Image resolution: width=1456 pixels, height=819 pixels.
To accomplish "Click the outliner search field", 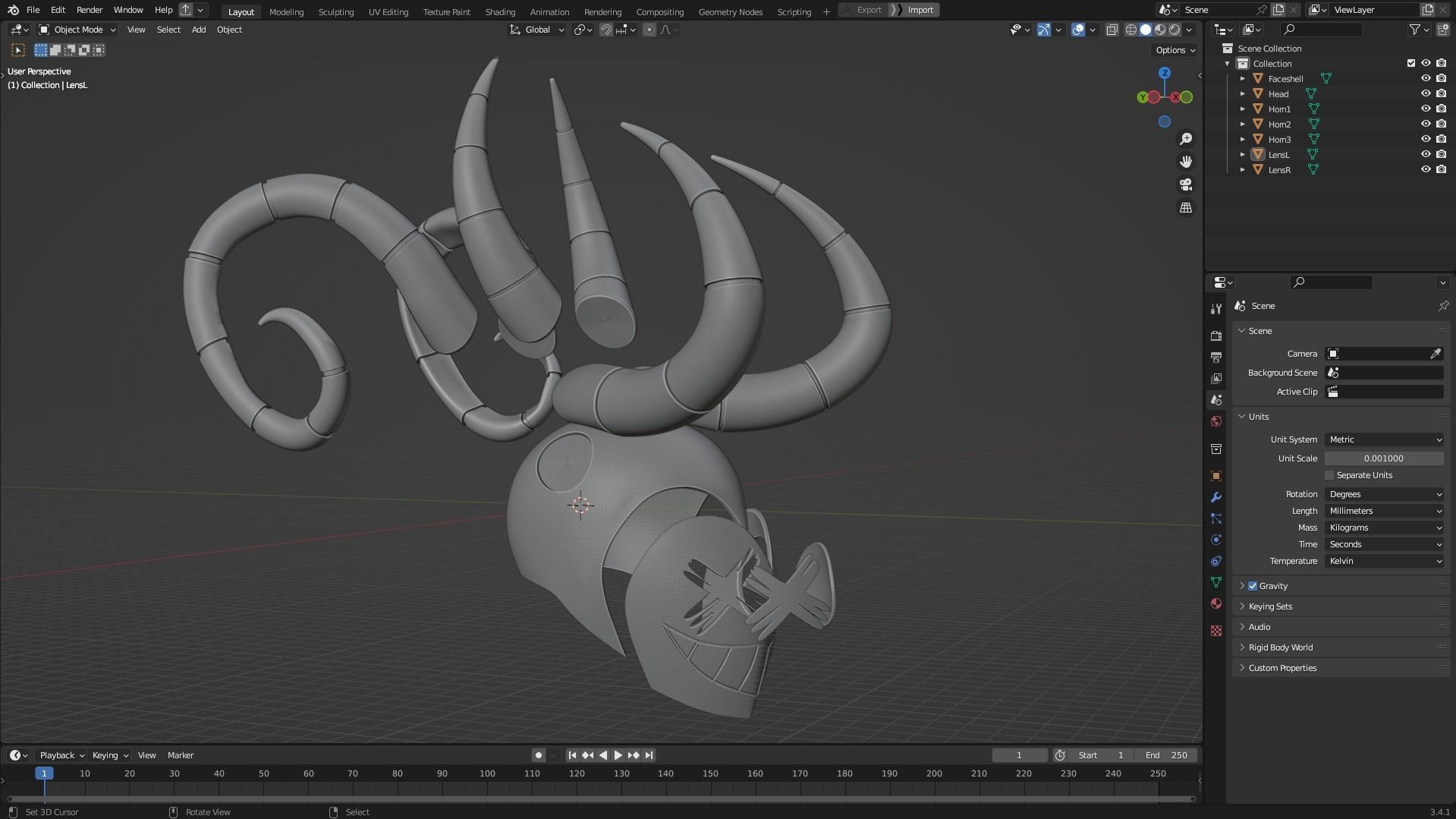I will coord(1321,30).
